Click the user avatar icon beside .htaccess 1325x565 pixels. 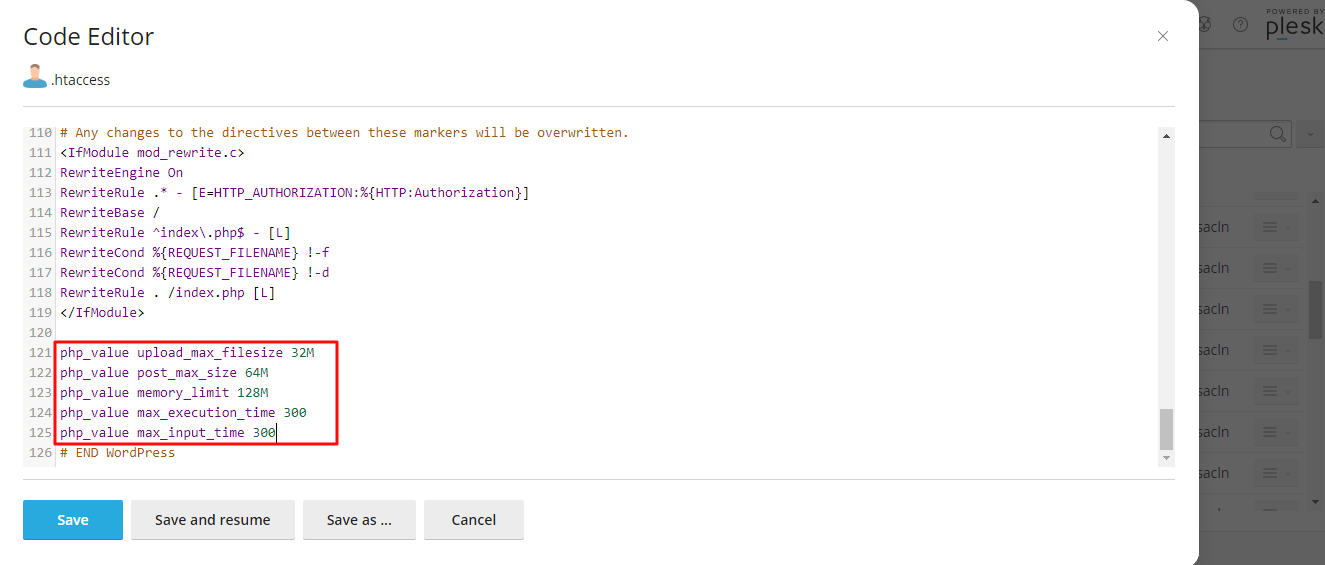[35, 77]
